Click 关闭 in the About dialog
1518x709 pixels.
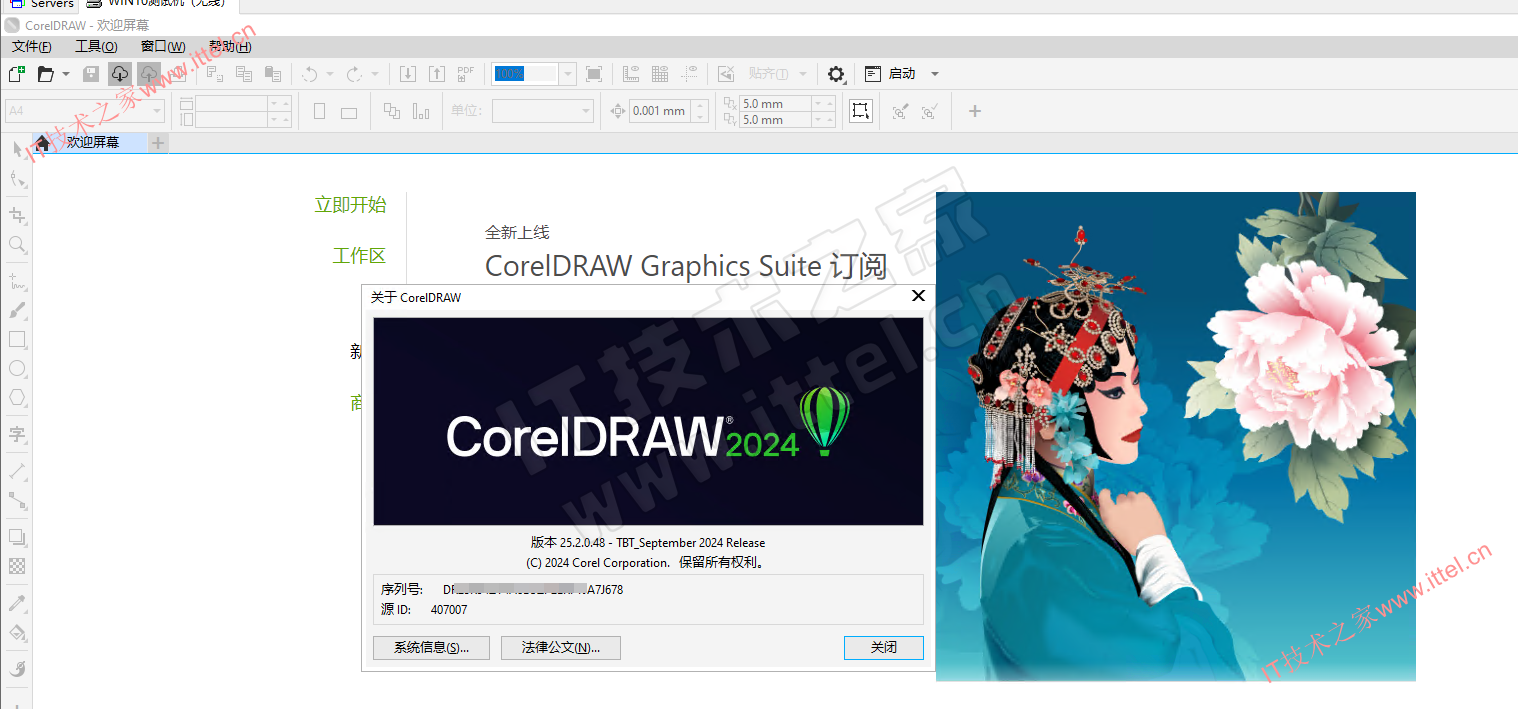(x=884, y=648)
